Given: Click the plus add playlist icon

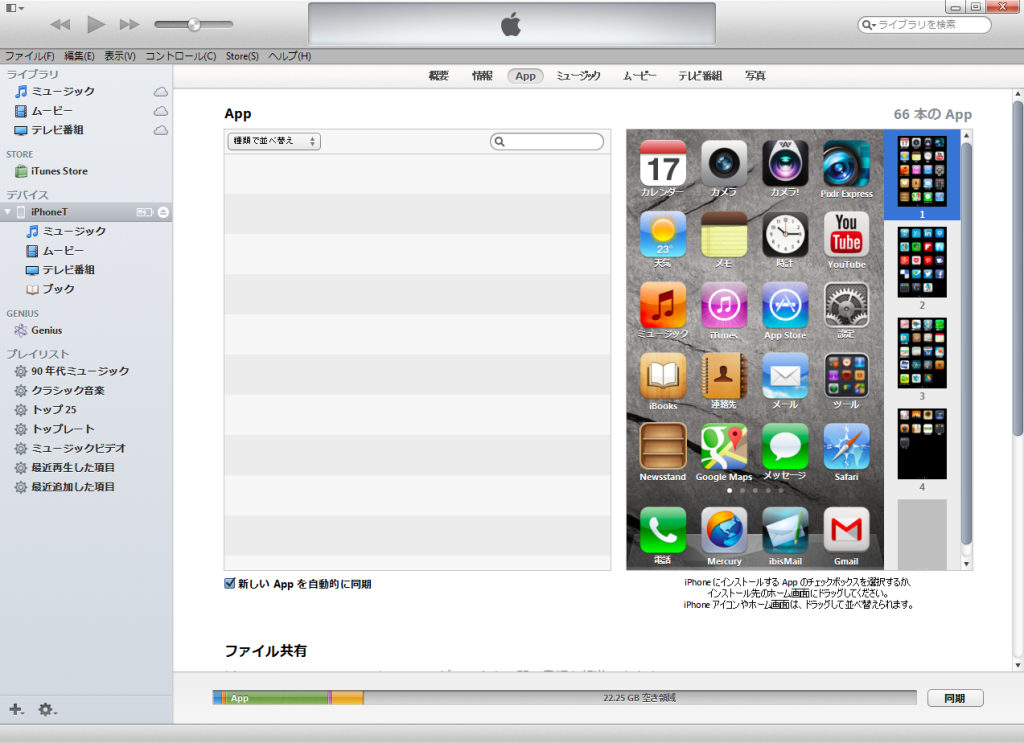Looking at the screenshot, I should [x=16, y=709].
